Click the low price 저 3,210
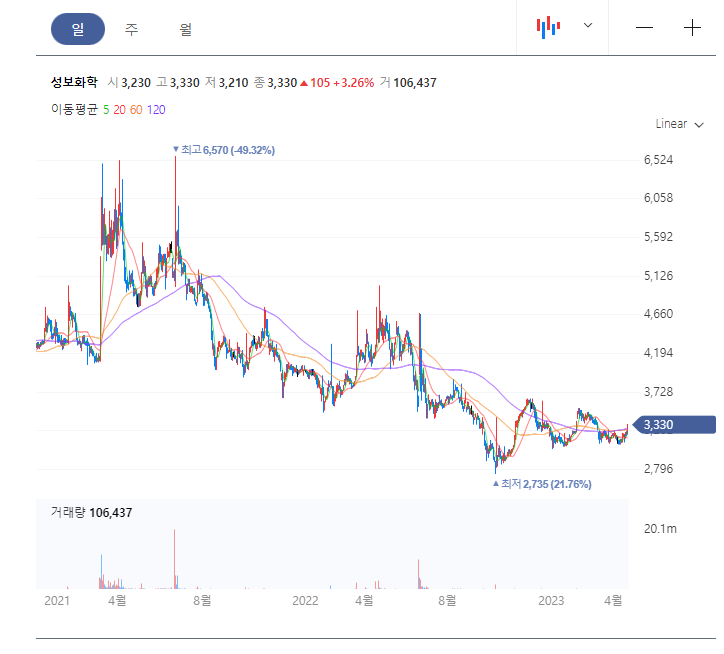724x654 pixels. point(227,83)
